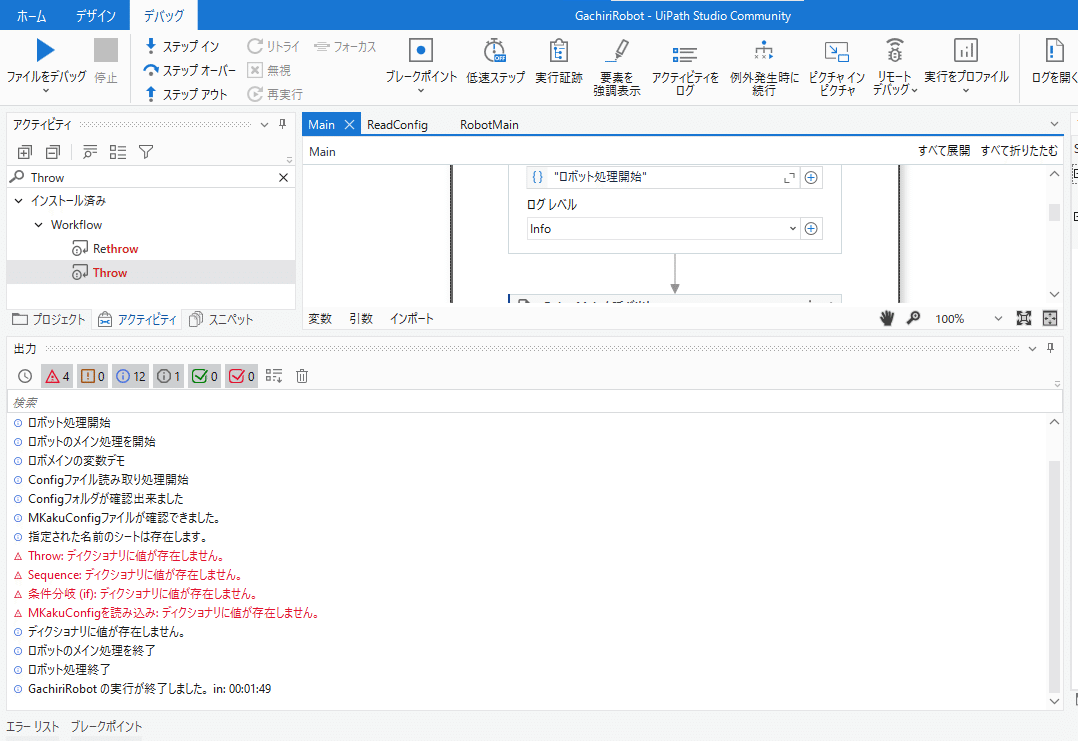Collapse all in activities panel icon
The image size is (1078, 741).
53,152
